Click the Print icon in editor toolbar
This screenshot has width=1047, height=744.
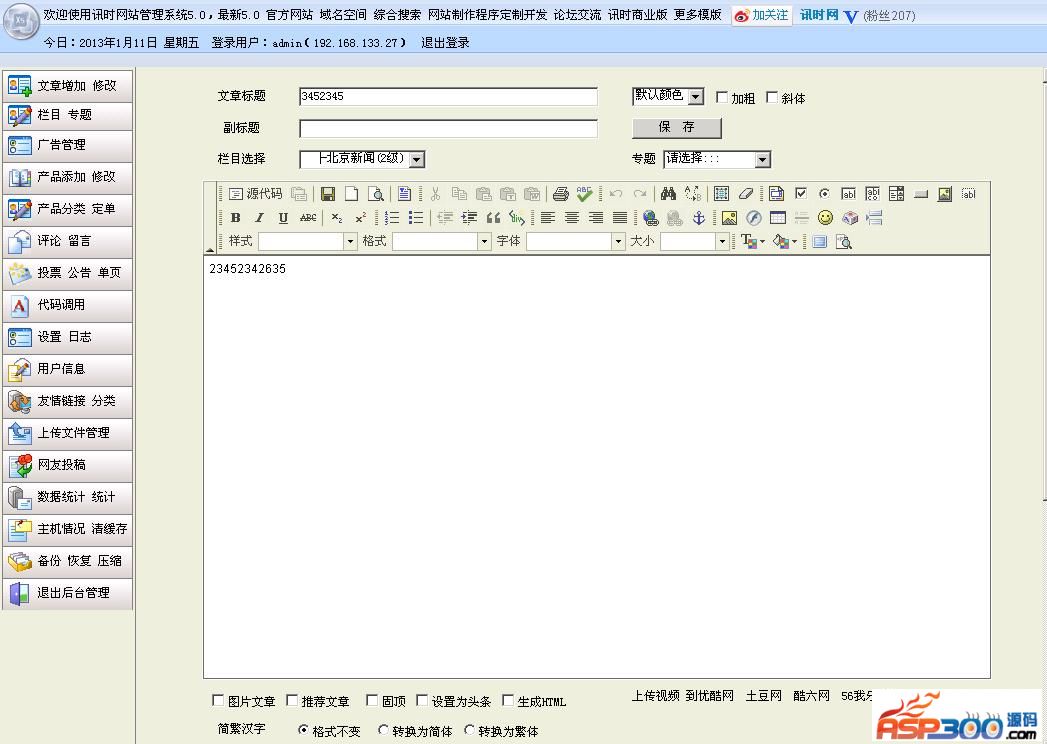(560, 194)
